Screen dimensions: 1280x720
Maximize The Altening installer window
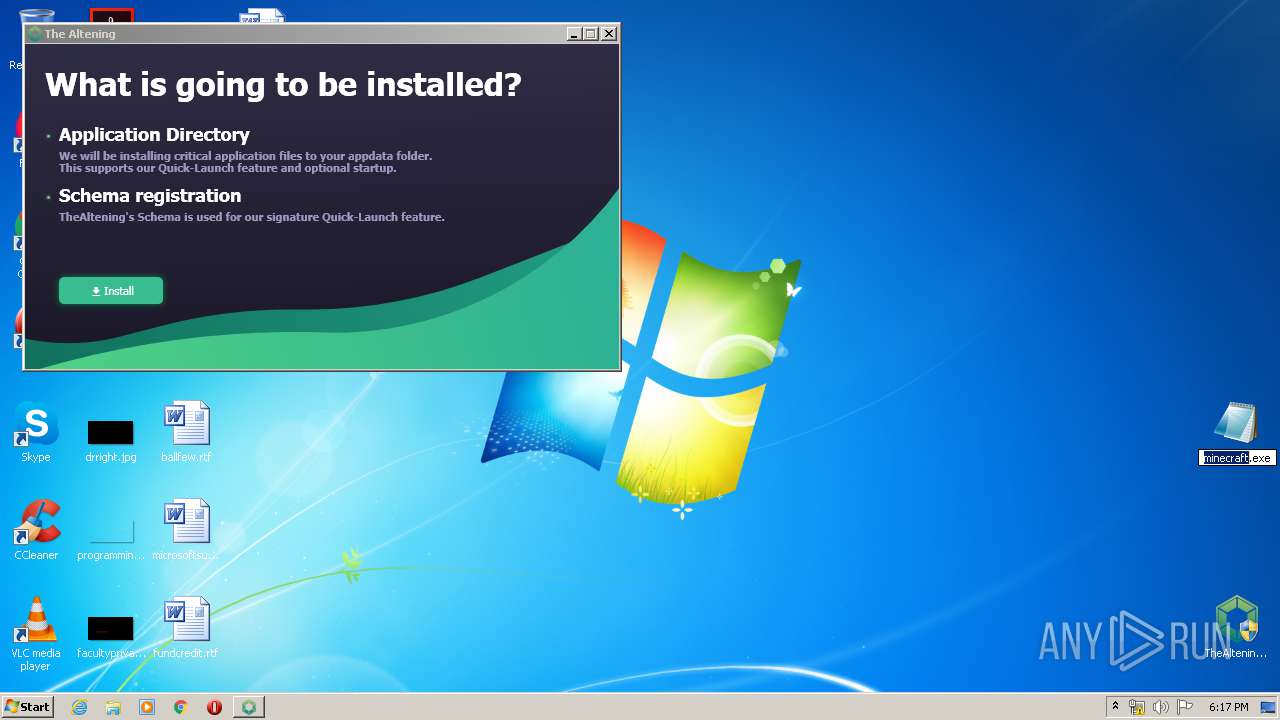tap(591, 33)
